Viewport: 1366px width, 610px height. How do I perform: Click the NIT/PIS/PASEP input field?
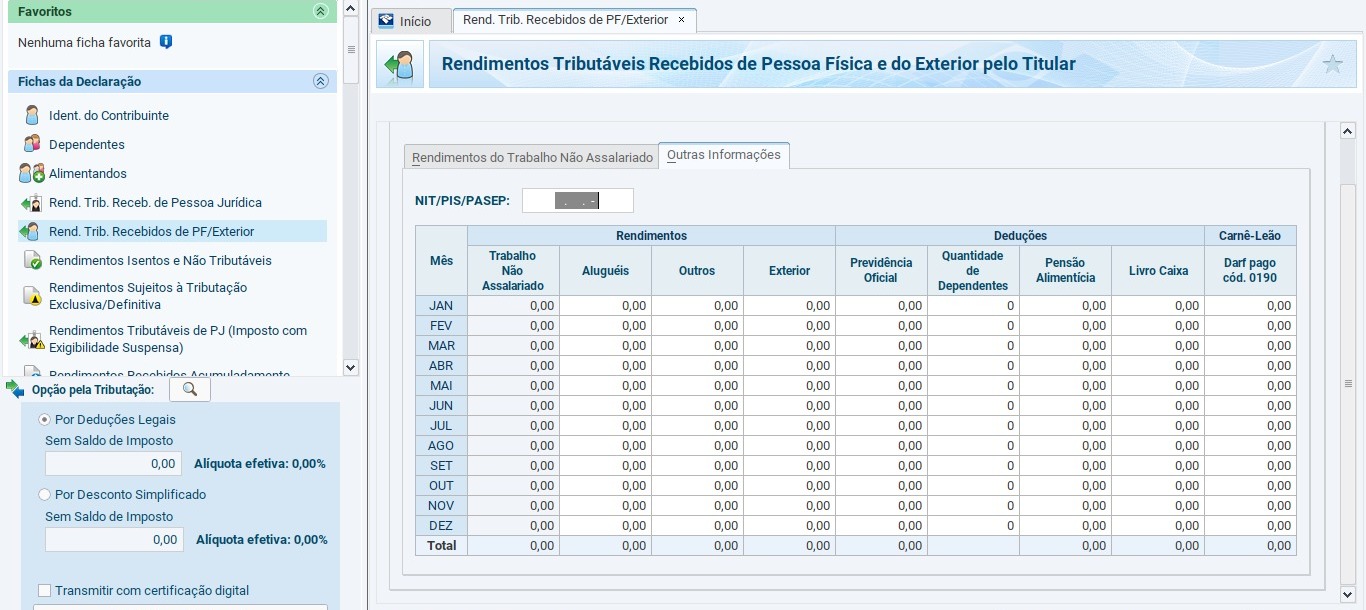point(578,201)
